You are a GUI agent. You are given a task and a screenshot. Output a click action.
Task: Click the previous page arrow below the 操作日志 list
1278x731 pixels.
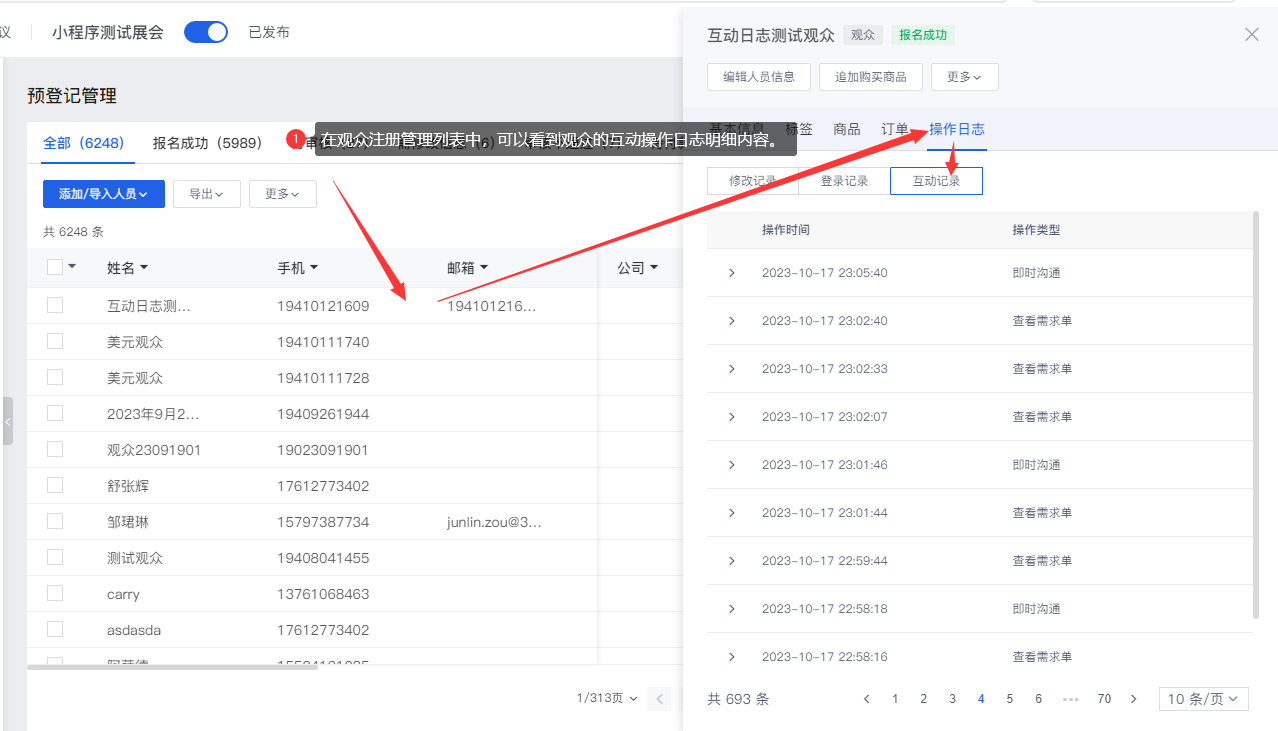866,698
